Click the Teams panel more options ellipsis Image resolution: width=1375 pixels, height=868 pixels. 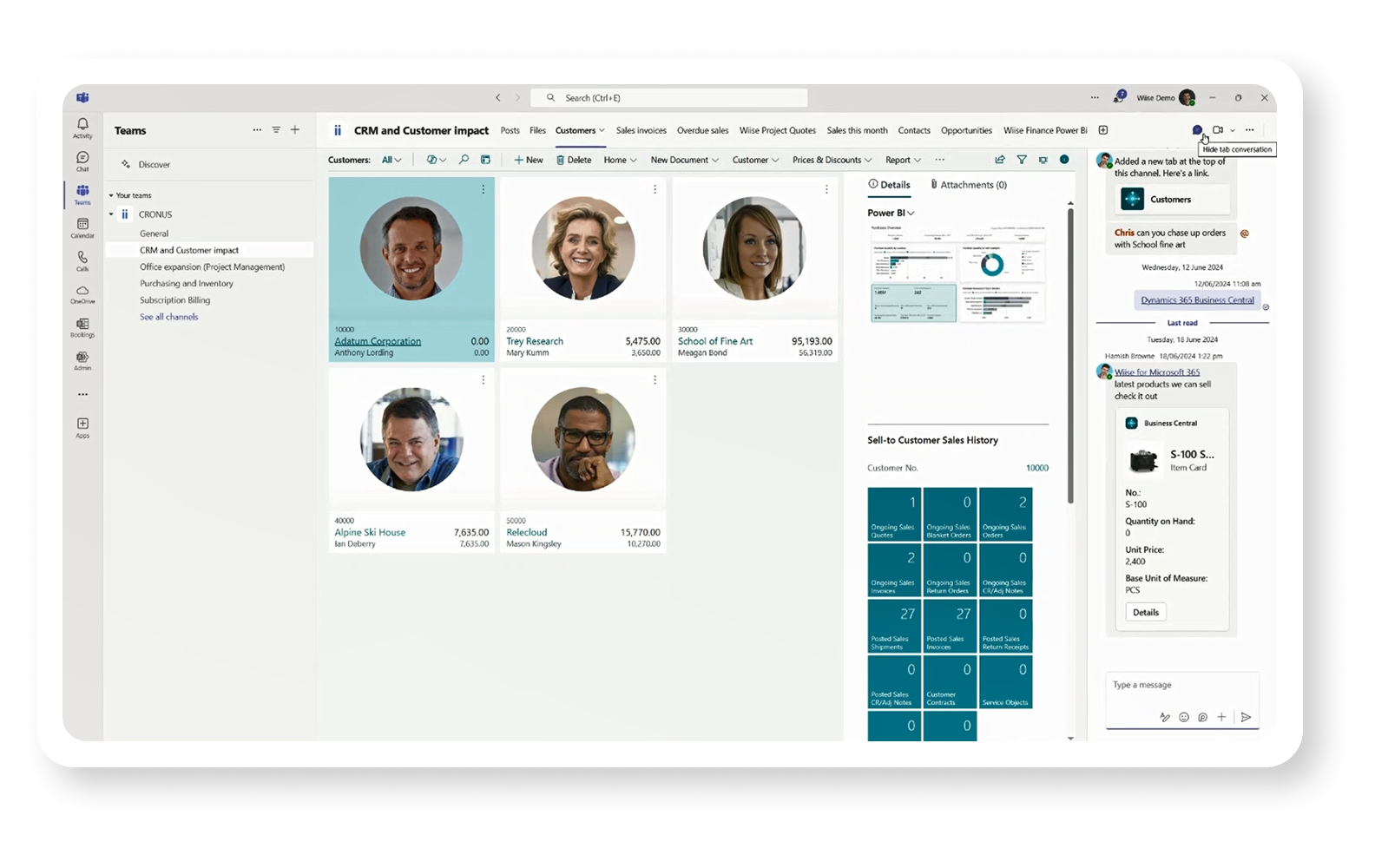click(257, 130)
